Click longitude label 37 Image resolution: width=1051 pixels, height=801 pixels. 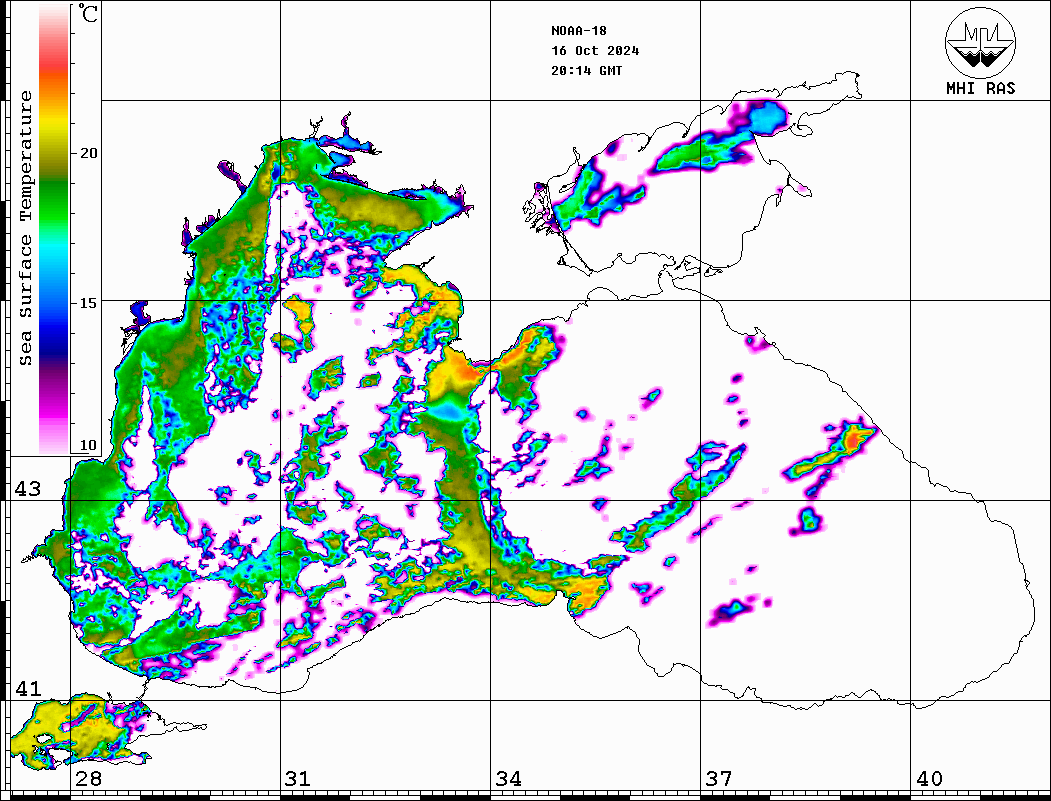719,778
